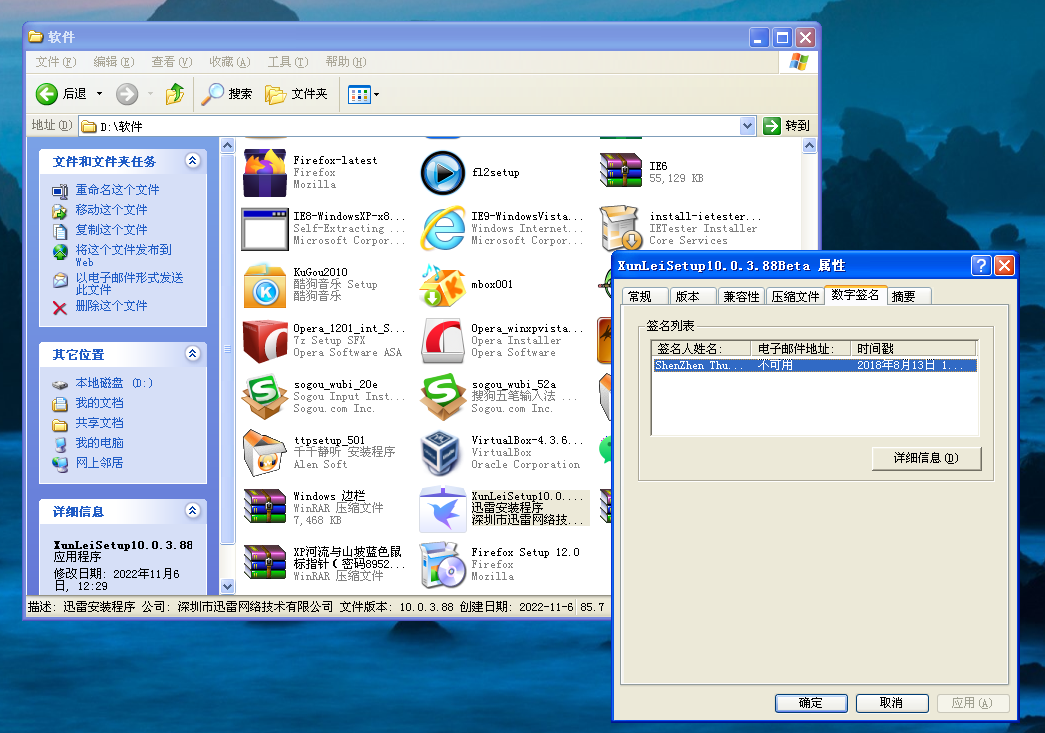The image size is (1045, 733).
Task: Open the 工具(T) menu
Action: pyautogui.click(x=286, y=62)
